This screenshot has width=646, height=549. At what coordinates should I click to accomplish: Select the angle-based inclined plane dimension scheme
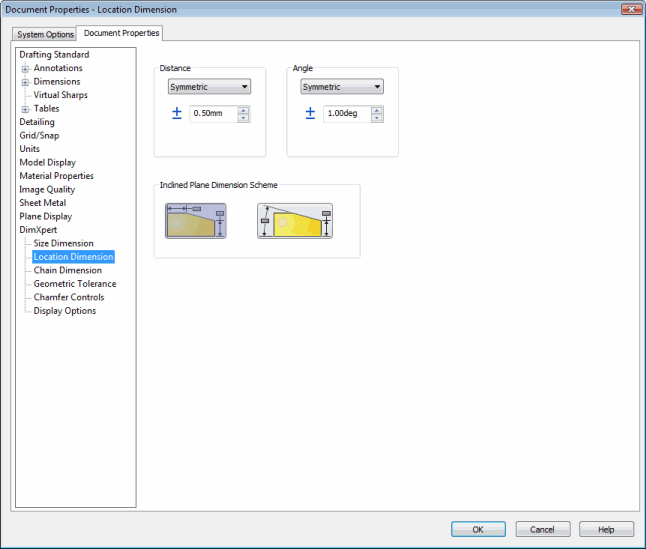pos(295,221)
